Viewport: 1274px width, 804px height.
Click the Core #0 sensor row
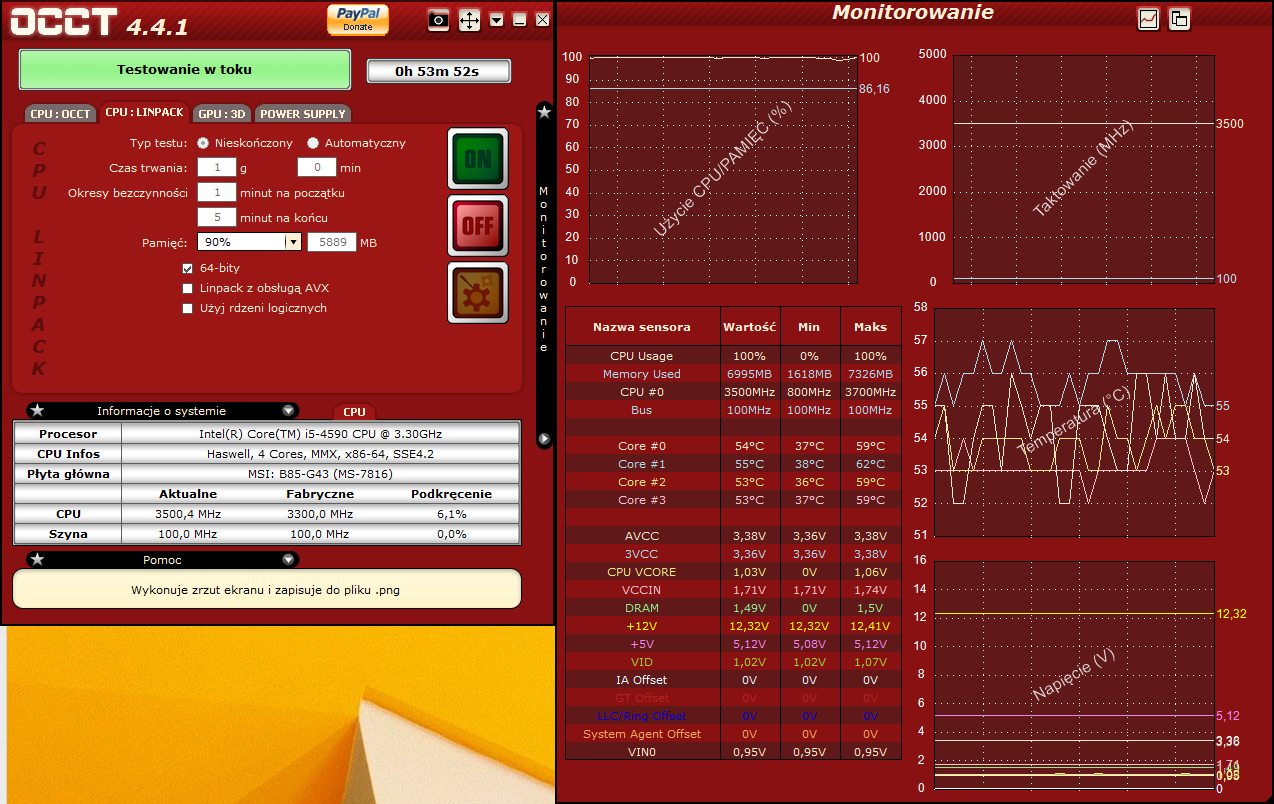(x=733, y=446)
